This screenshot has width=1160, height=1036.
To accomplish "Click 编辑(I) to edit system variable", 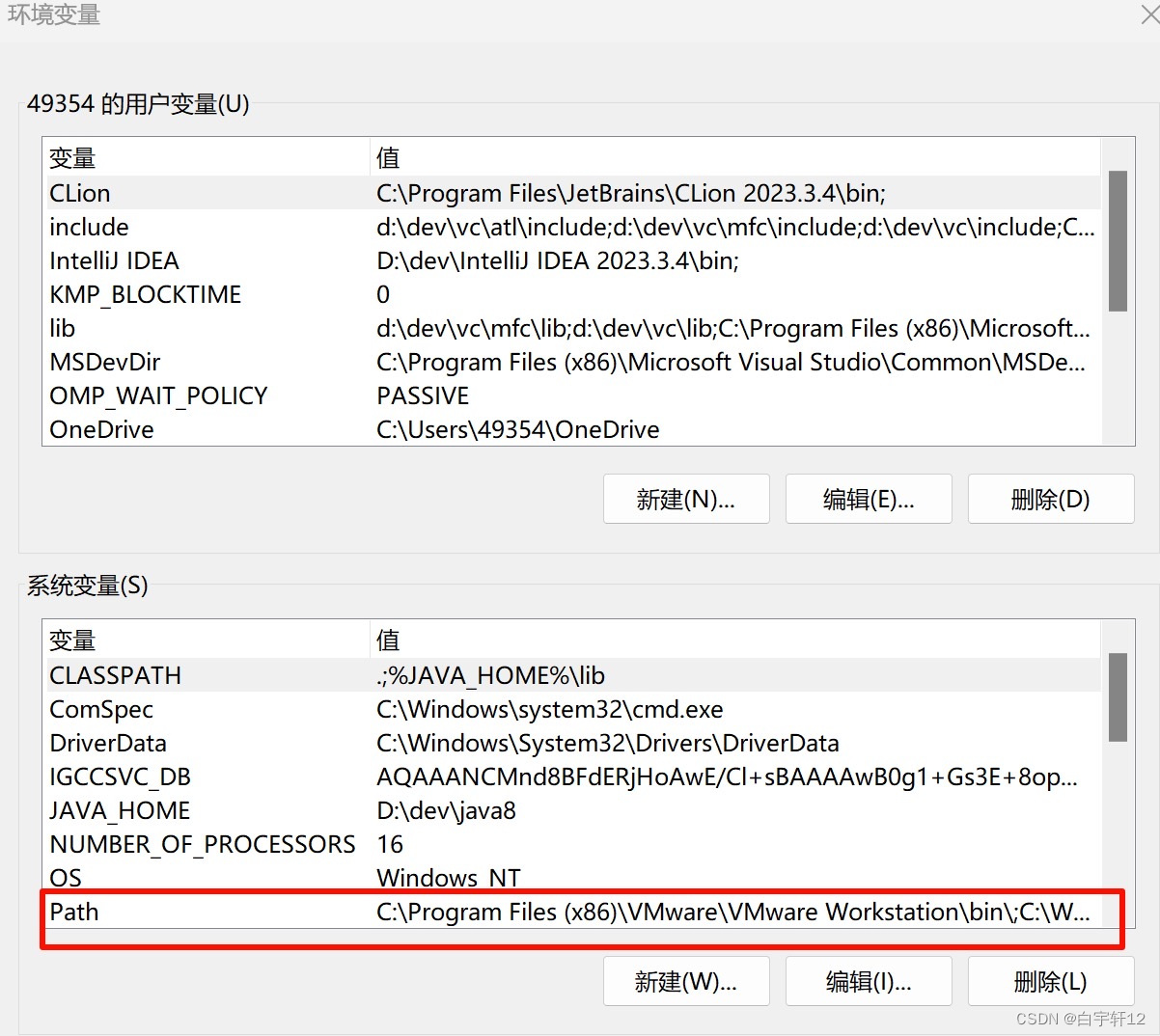I will (x=868, y=981).
